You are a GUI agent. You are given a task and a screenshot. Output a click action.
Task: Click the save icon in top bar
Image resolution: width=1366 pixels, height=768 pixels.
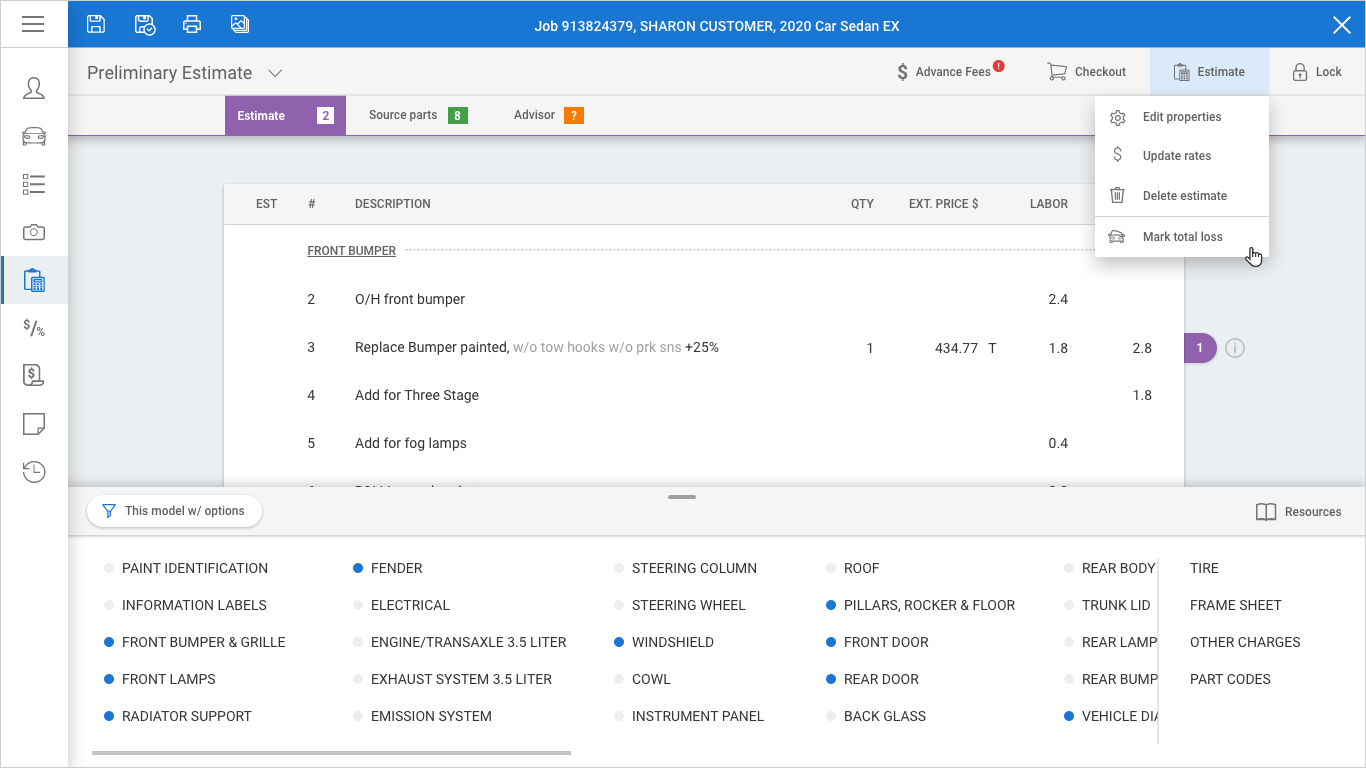pyautogui.click(x=96, y=24)
